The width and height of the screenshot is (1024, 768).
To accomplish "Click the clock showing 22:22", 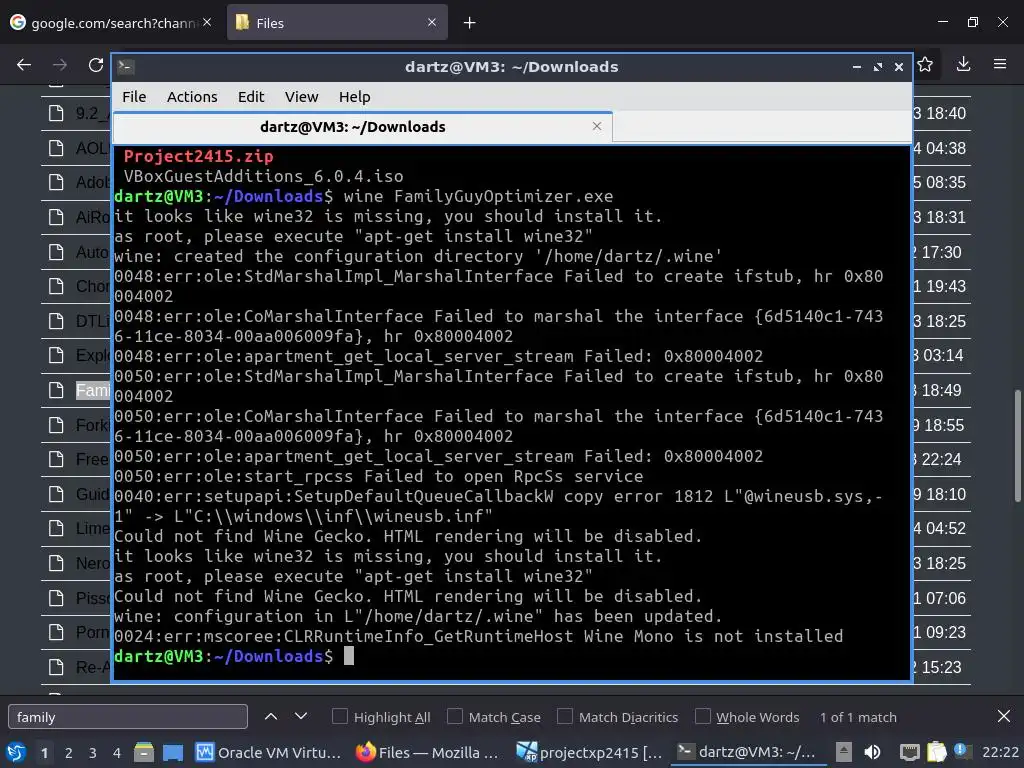I will (1000, 752).
